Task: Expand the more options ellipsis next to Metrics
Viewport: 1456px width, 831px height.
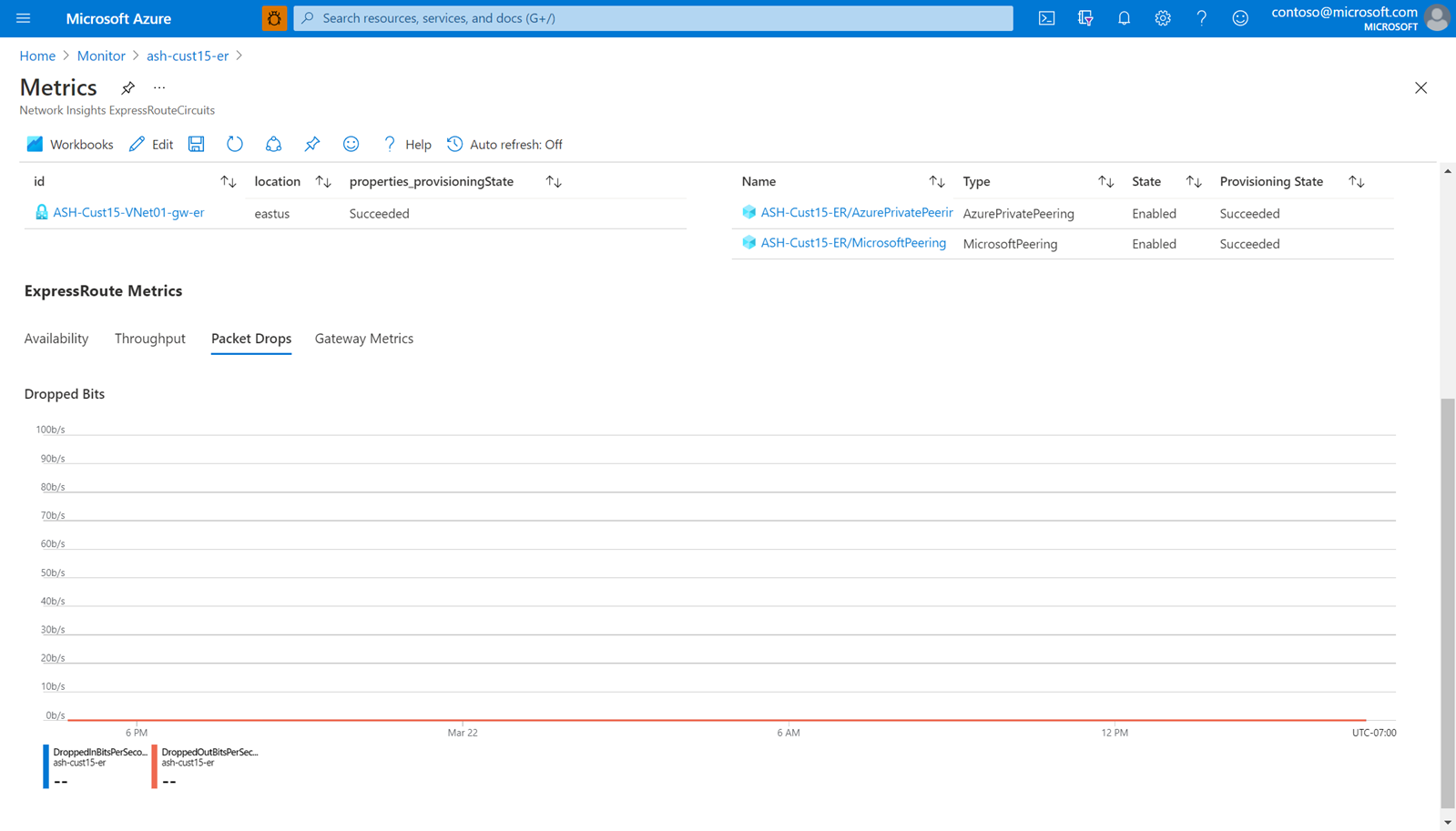Action: click(159, 88)
